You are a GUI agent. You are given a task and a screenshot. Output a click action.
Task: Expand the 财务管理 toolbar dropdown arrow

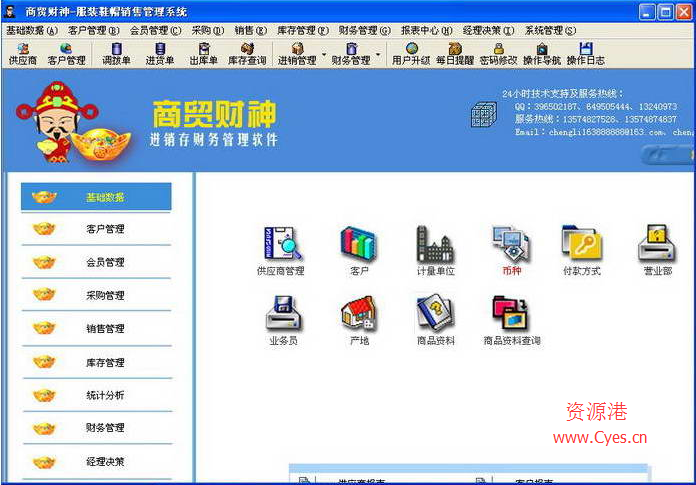click(378, 55)
